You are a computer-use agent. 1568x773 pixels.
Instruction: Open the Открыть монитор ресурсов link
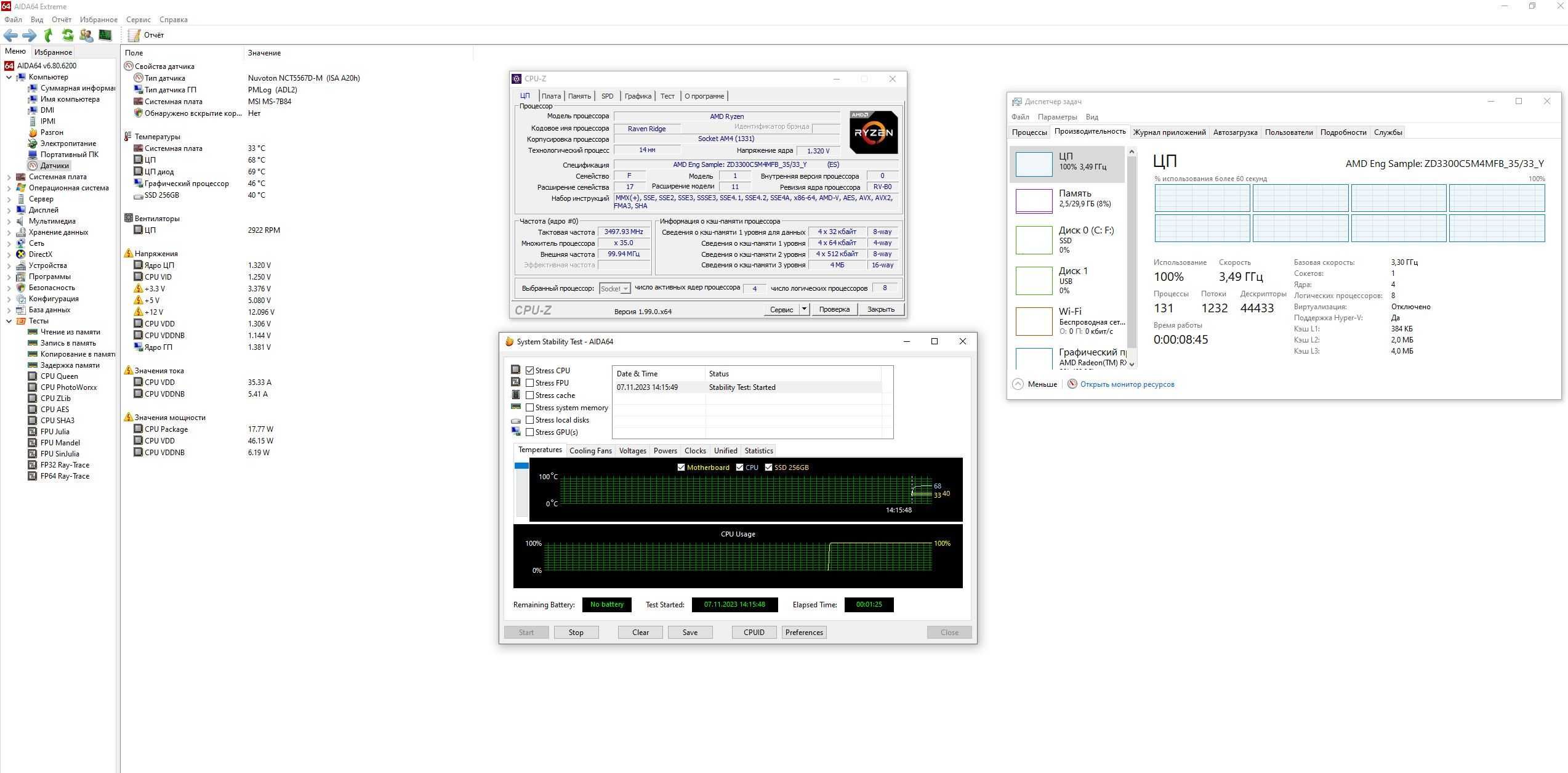[1127, 384]
